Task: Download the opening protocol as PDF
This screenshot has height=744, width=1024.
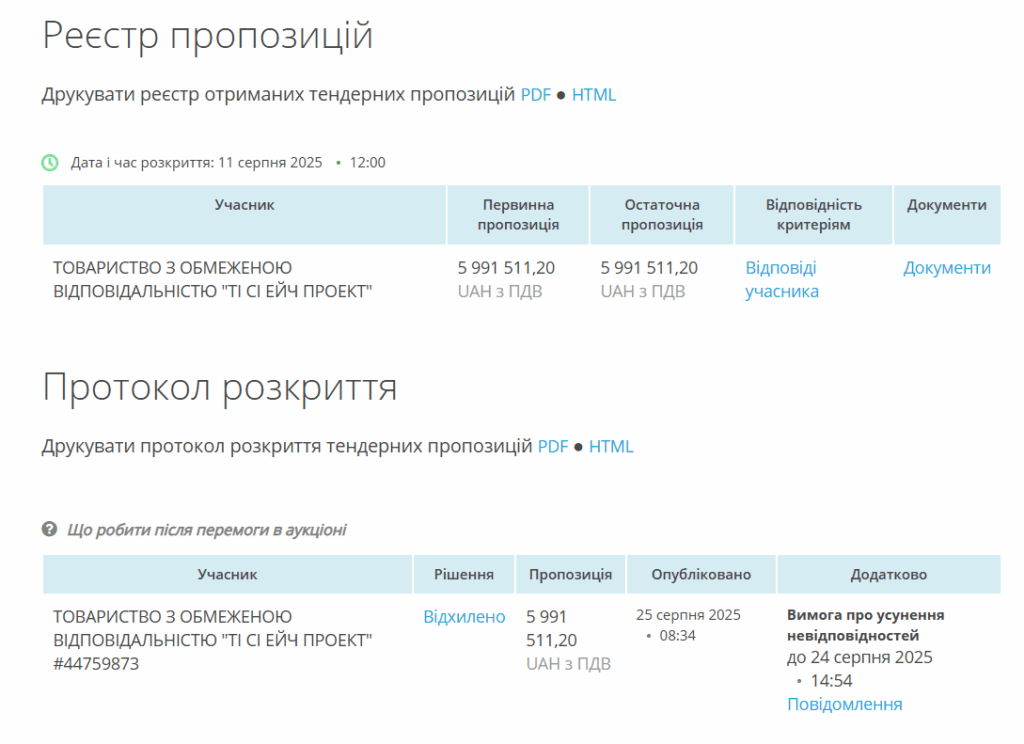Action: coord(553,446)
